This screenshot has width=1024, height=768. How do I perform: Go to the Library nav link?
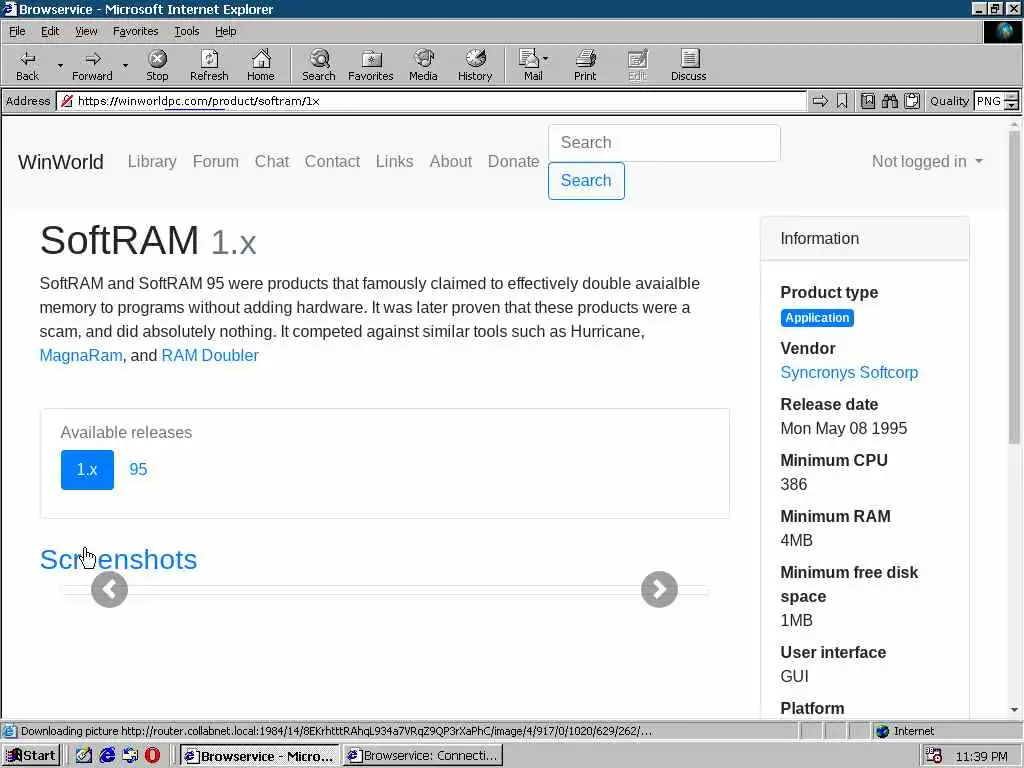click(152, 161)
